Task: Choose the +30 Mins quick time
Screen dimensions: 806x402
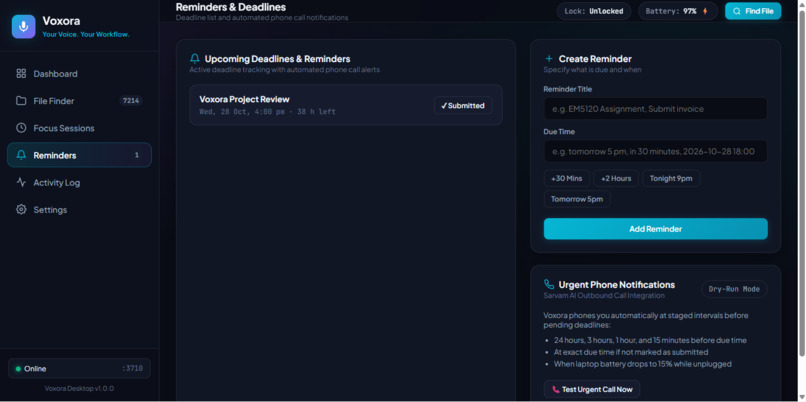Action: tap(566, 178)
